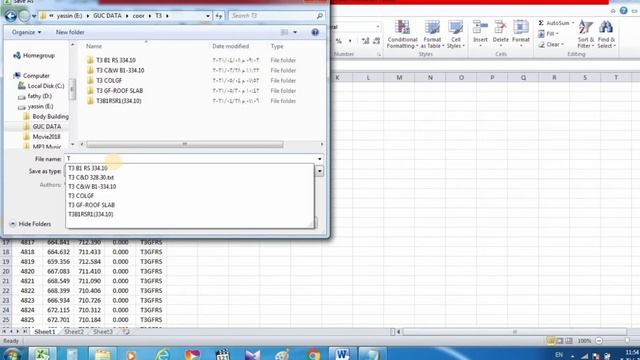
Task: Open the Number Format combo box
Action: 355,27
